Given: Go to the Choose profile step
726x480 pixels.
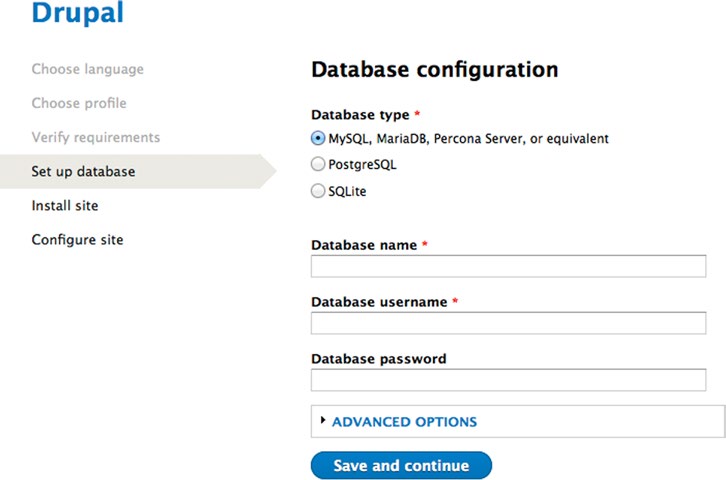Looking at the screenshot, I should pos(79,103).
